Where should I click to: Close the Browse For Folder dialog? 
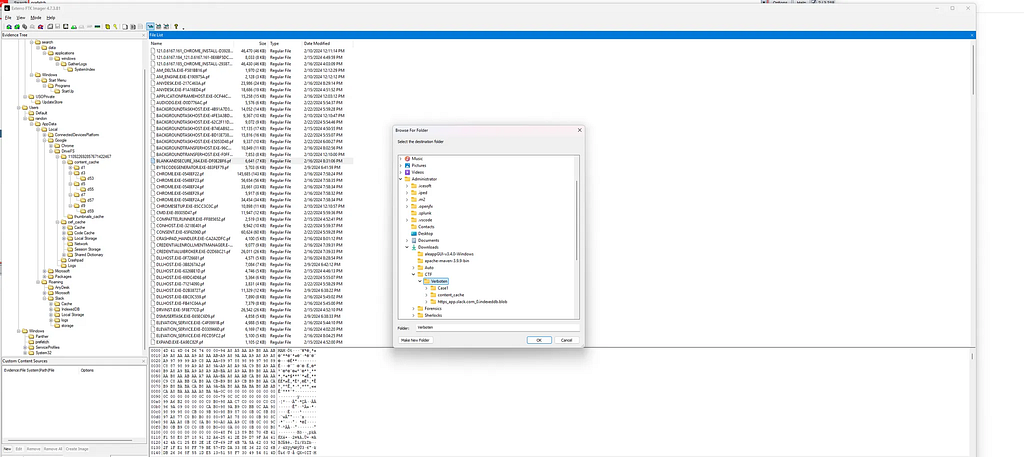click(579, 130)
